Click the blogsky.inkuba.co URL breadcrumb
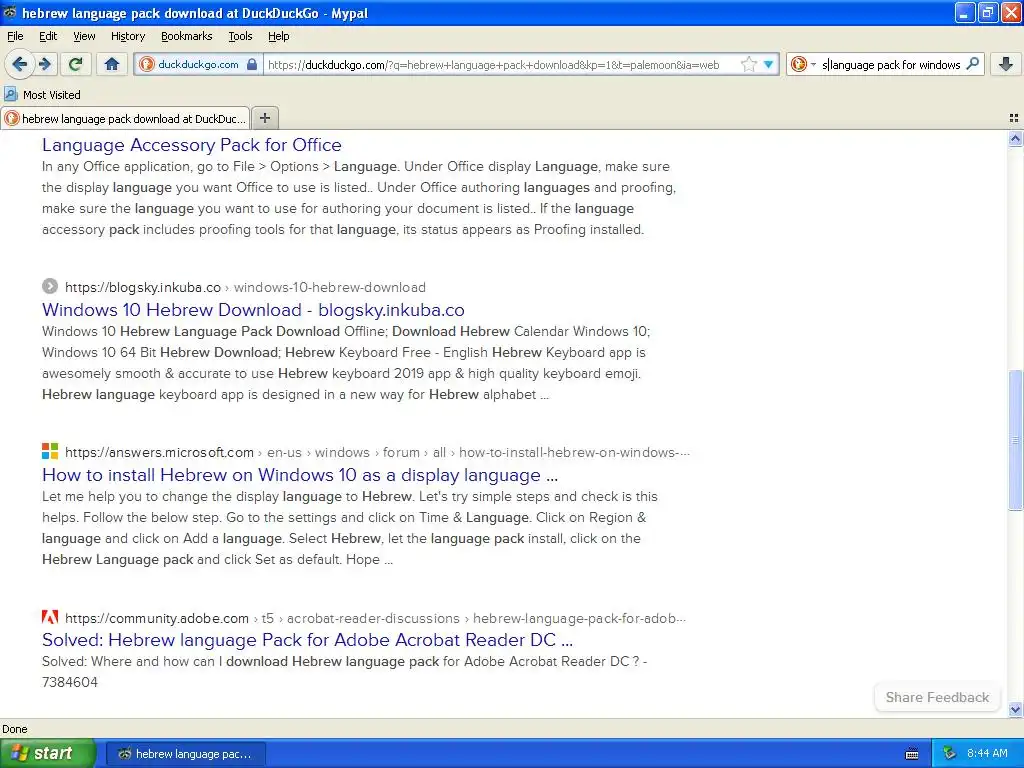This screenshot has width=1024, height=768. coord(245,287)
